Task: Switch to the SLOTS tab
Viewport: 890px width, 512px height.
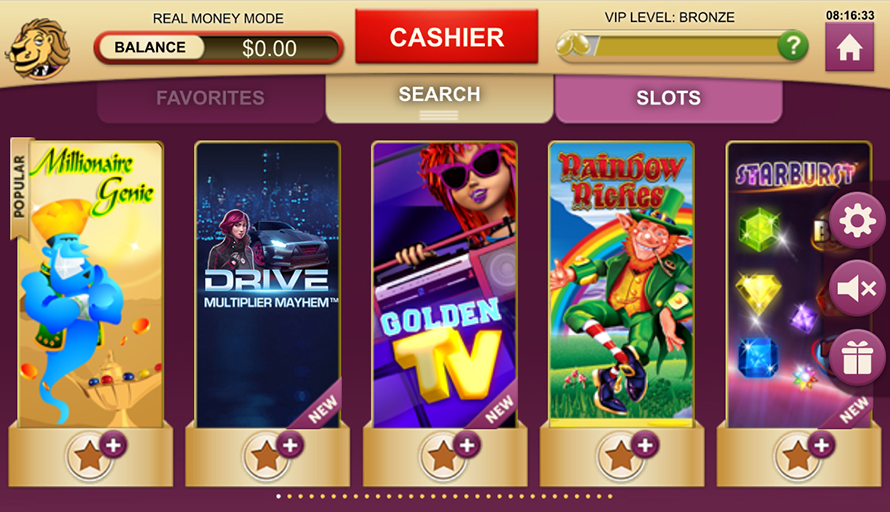Action: point(669,99)
